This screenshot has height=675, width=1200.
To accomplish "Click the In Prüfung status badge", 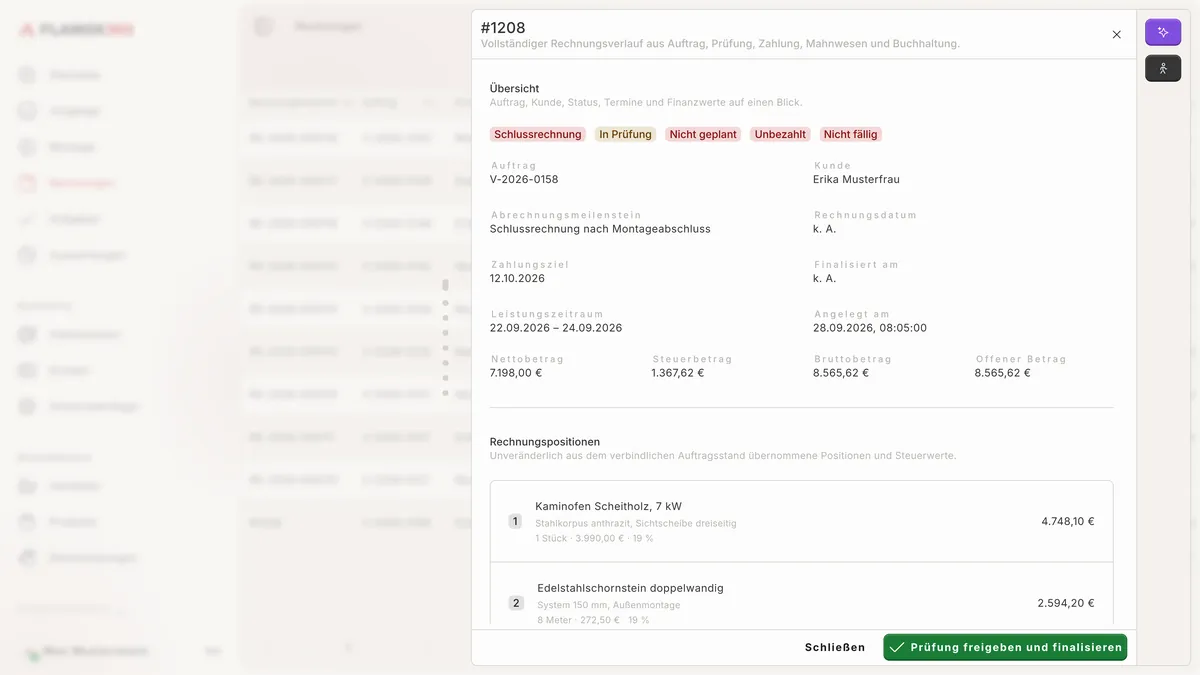I will [x=625, y=134].
